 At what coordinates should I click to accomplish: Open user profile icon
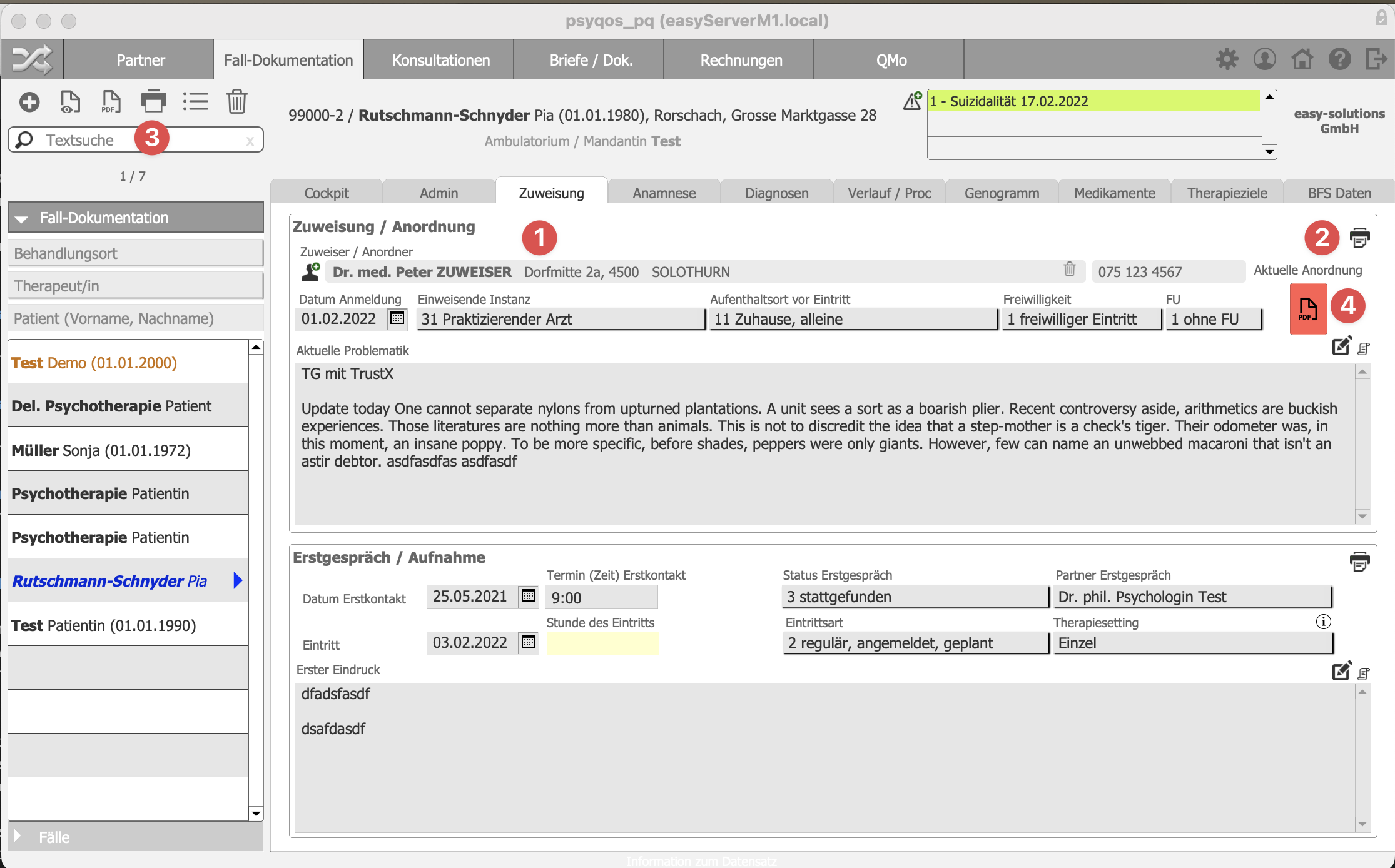point(1264,59)
